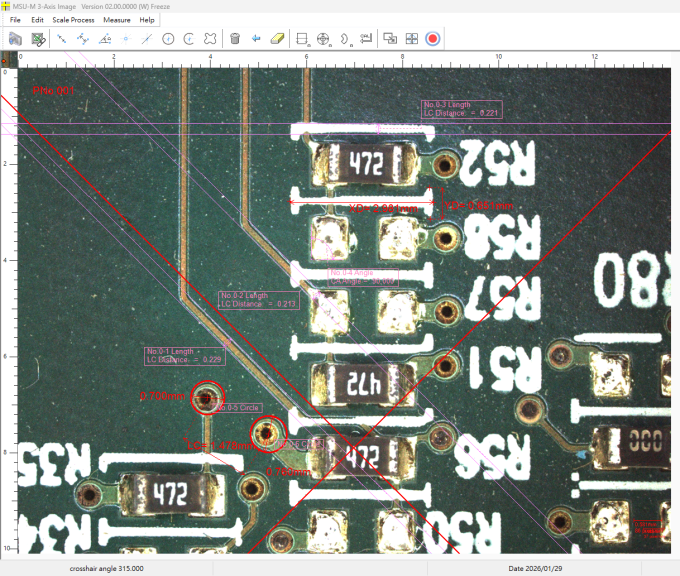Click the blue undo arrow icon
680x576 pixels.
tap(256, 39)
